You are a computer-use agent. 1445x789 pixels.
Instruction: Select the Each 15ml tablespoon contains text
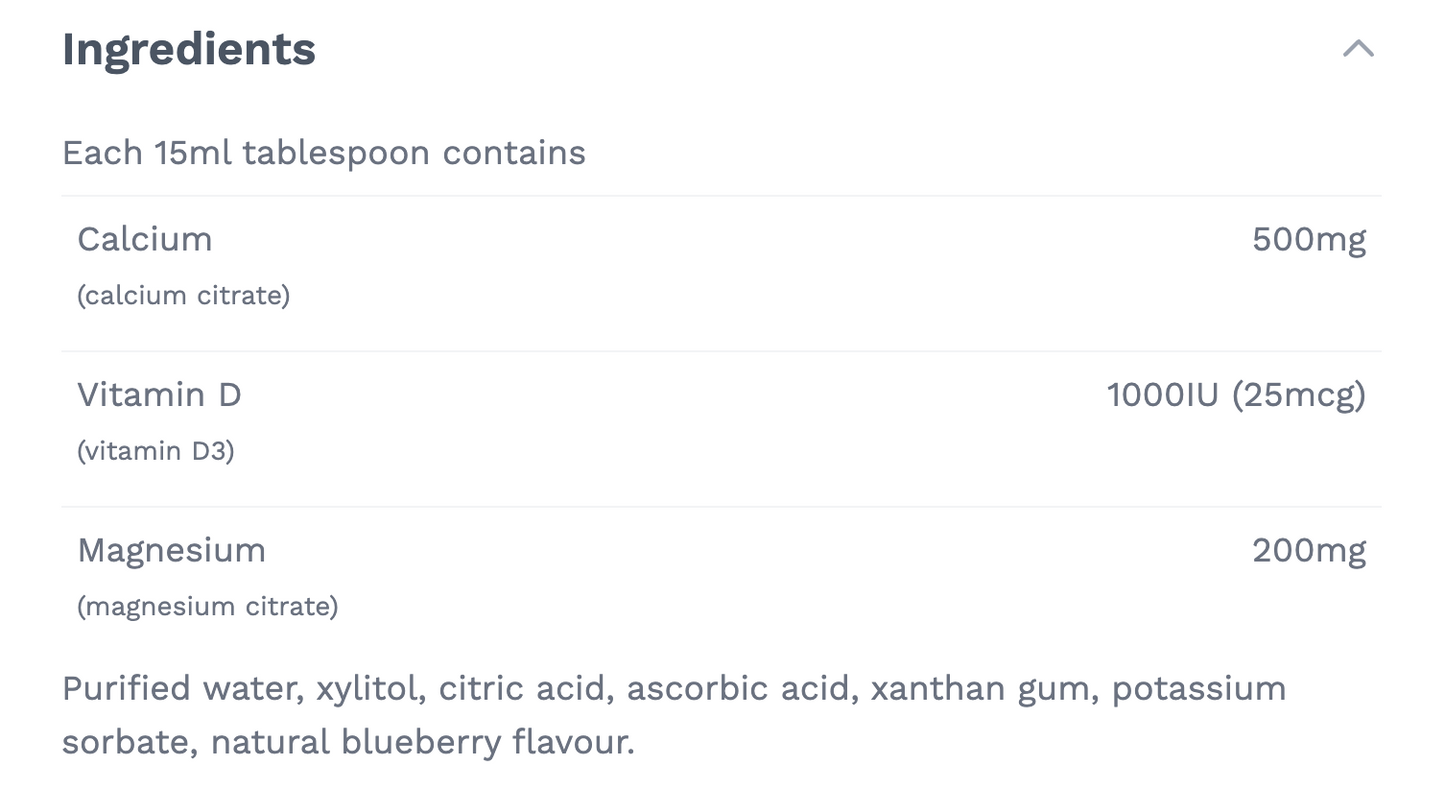coord(324,152)
